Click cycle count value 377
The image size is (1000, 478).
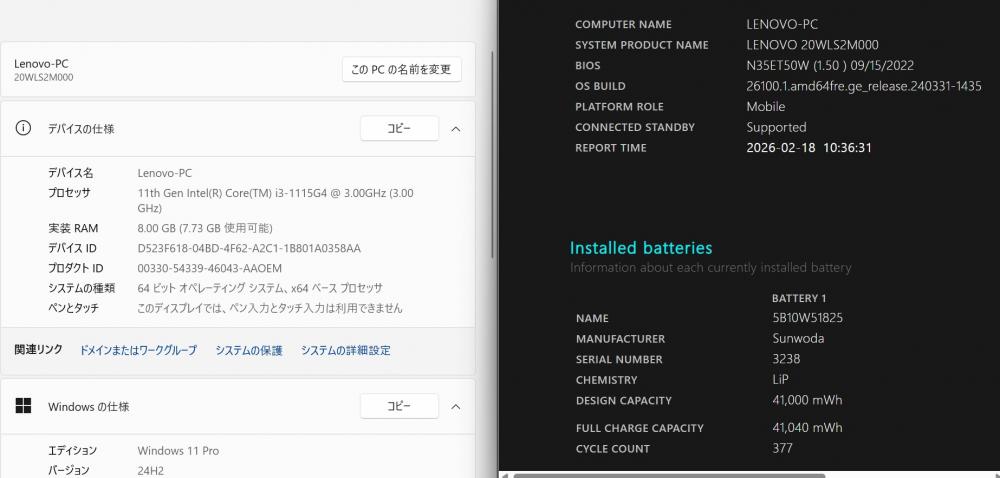click(x=782, y=448)
